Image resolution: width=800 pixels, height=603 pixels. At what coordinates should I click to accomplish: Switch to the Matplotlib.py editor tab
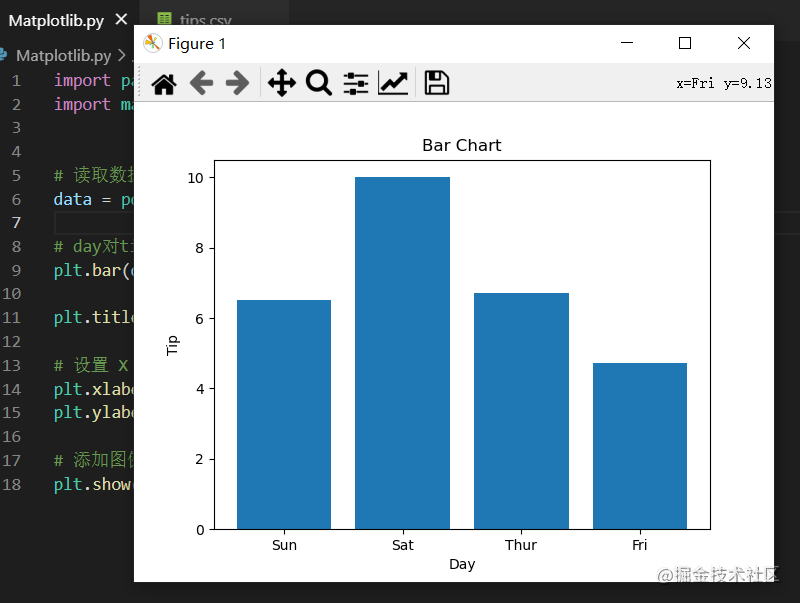[55, 20]
